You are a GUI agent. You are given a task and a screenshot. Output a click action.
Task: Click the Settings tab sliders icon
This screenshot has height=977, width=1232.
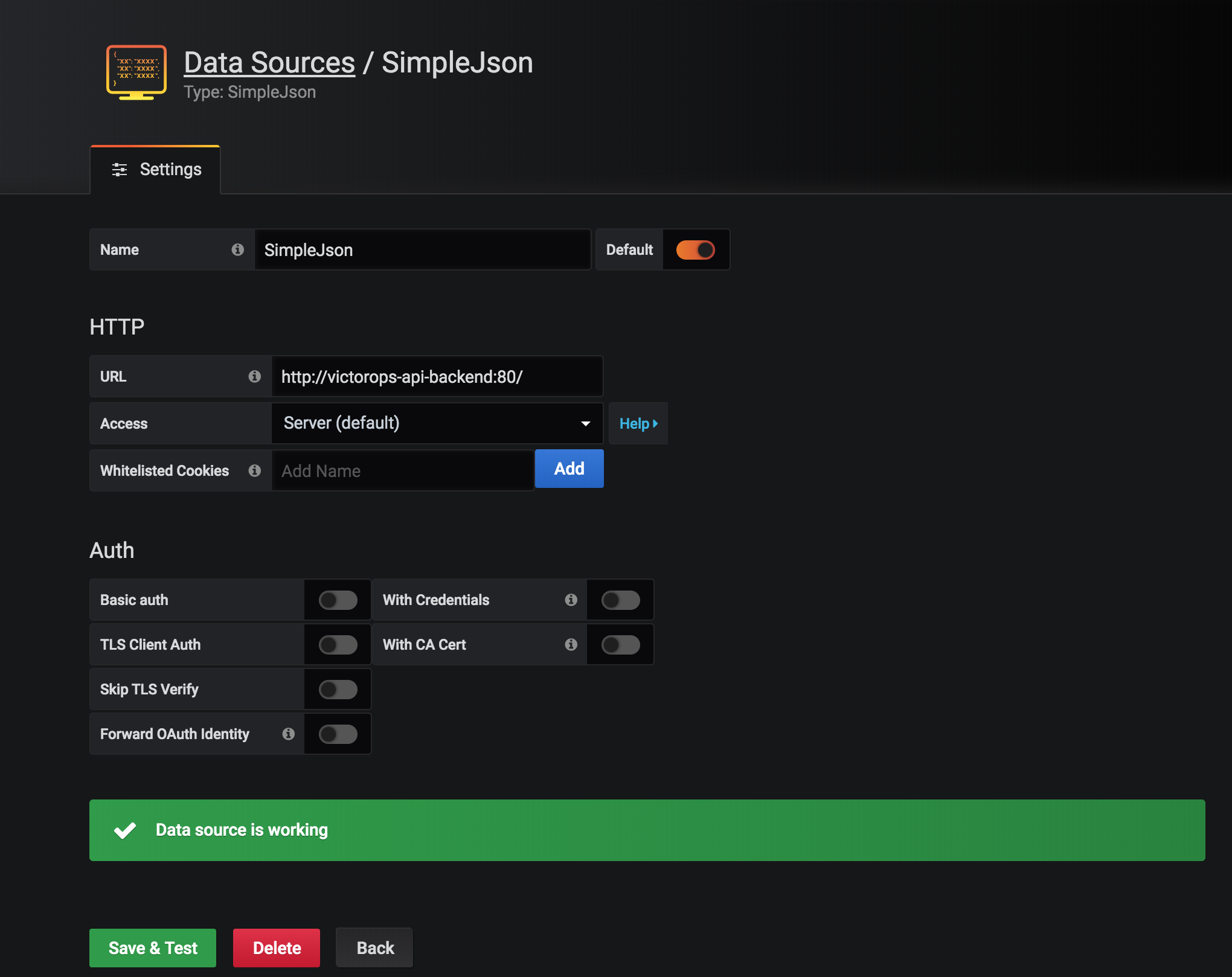tap(120, 170)
